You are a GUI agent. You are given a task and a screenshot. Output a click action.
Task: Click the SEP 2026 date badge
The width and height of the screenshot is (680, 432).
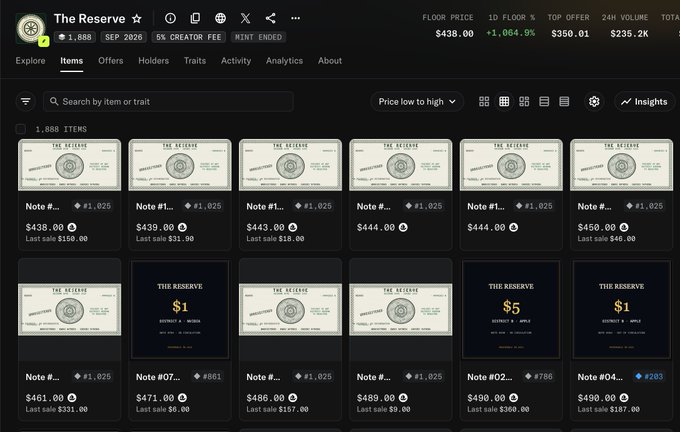(x=124, y=37)
